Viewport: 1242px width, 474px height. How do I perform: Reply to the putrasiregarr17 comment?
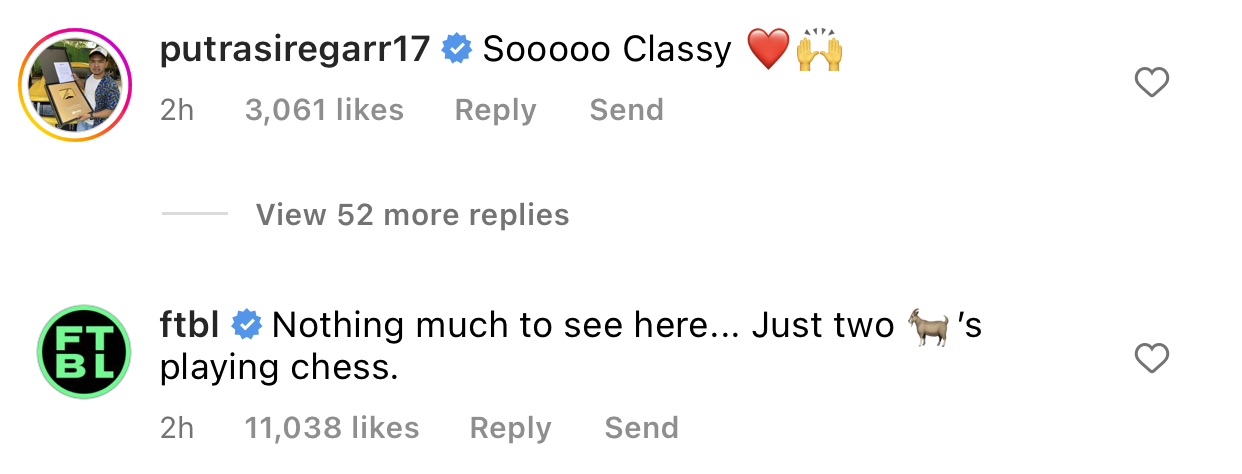tap(495, 110)
